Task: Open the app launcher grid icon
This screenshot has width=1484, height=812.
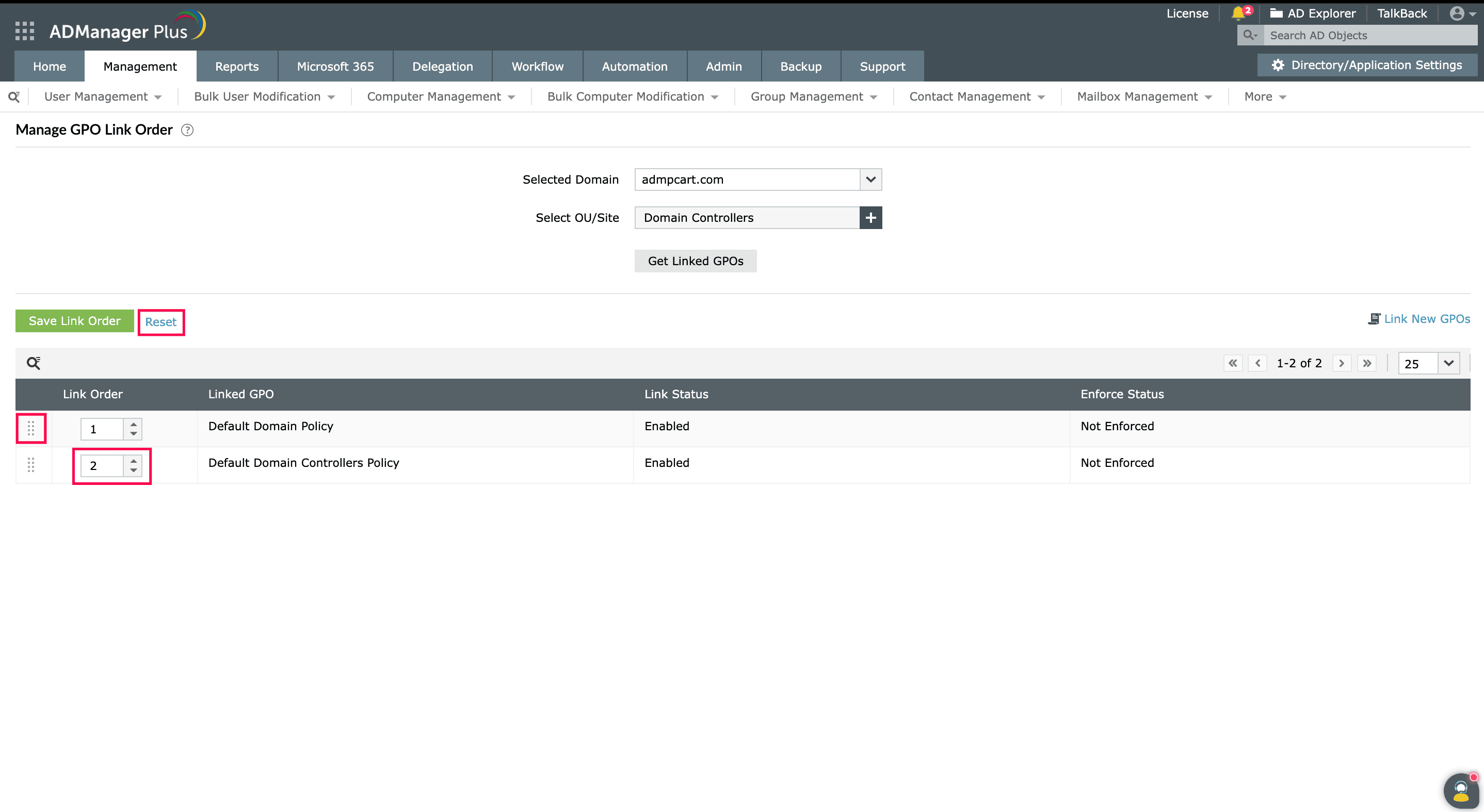Action: [x=24, y=30]
